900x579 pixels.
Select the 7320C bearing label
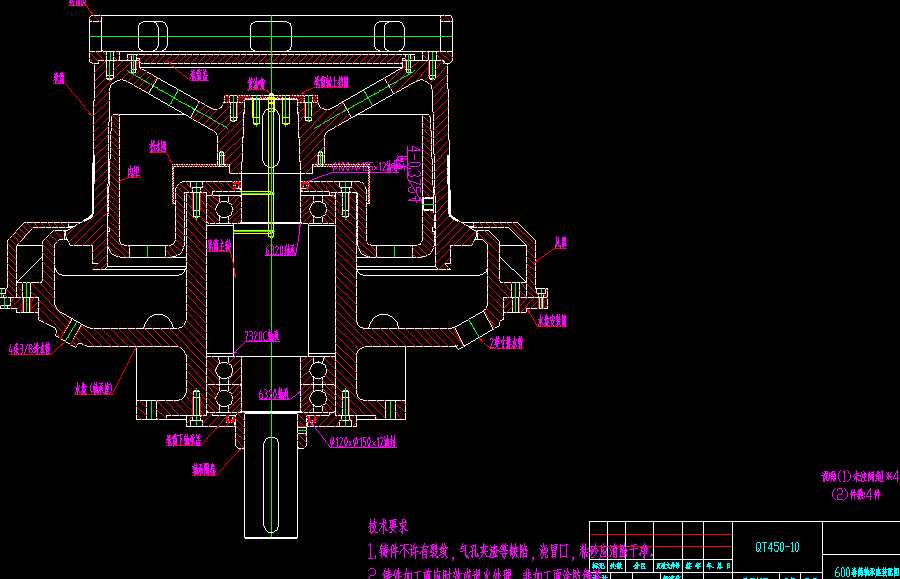click(x=262, y=336)
